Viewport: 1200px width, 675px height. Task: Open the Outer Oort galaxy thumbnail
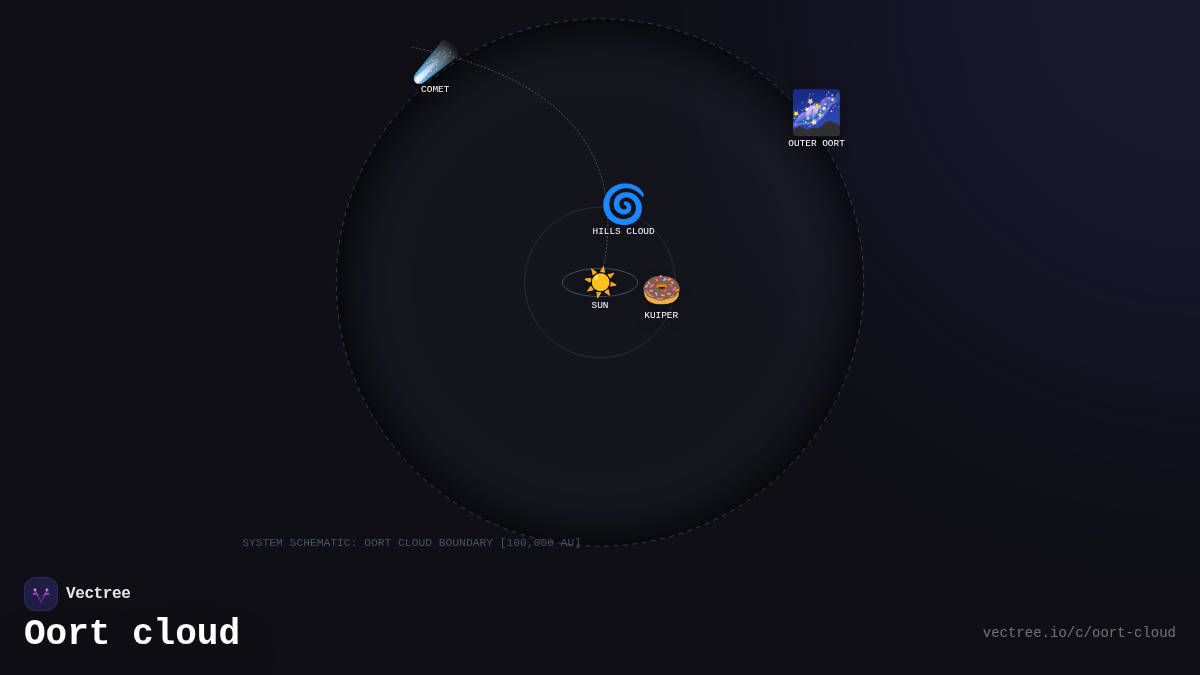816,112
